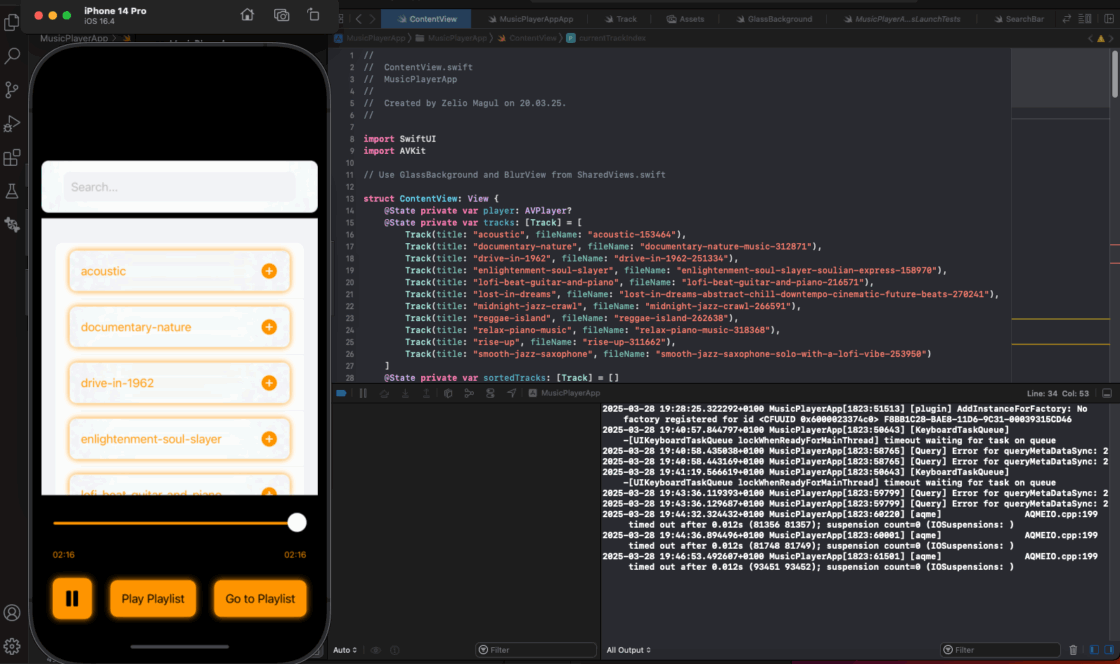
Task: Click the memory graph debugger icon
Action: pyautogui.click(x=469, y=392)
